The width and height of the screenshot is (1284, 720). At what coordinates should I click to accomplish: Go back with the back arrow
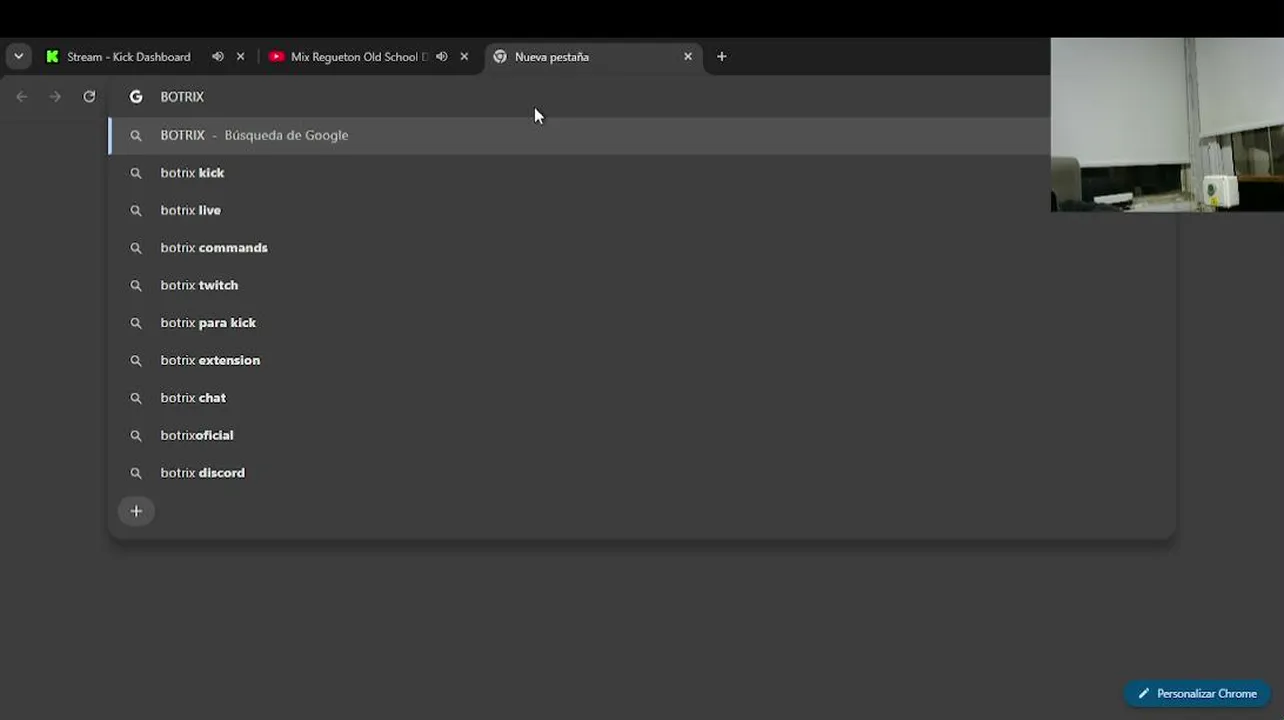[22, 97]
